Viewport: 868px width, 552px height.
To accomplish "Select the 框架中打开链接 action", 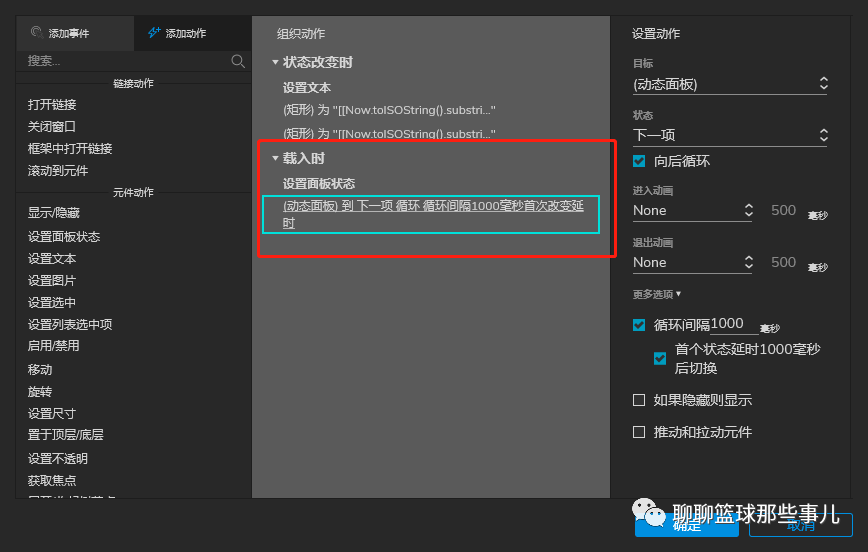I will coord(70,148).
